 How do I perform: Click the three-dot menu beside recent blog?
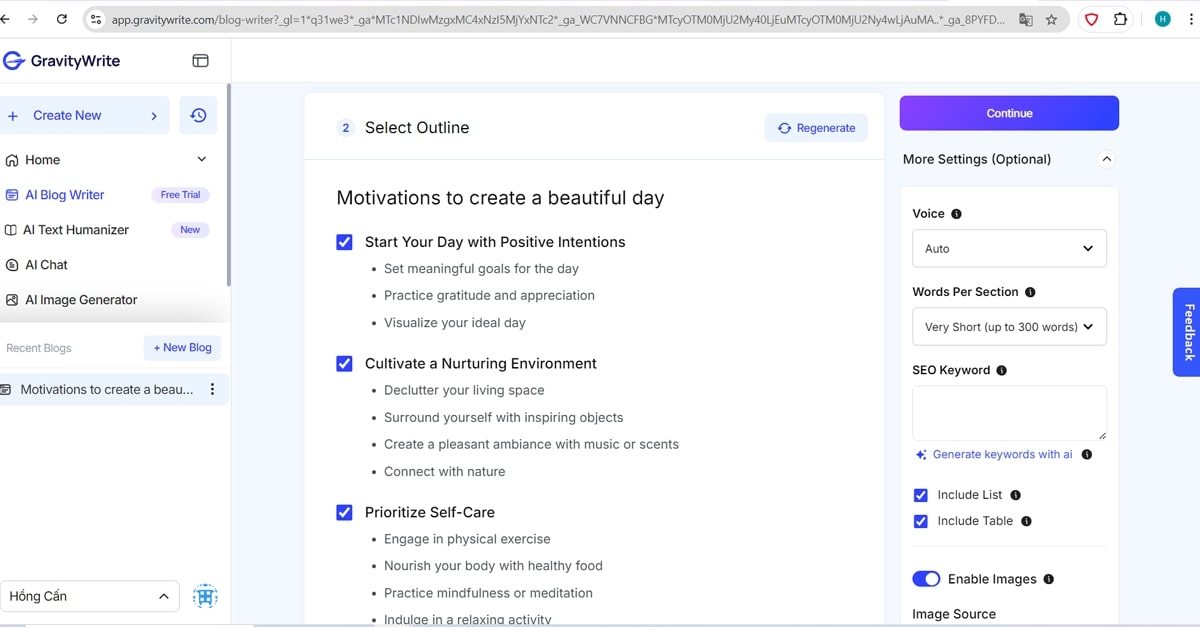(x=212, y=390)
